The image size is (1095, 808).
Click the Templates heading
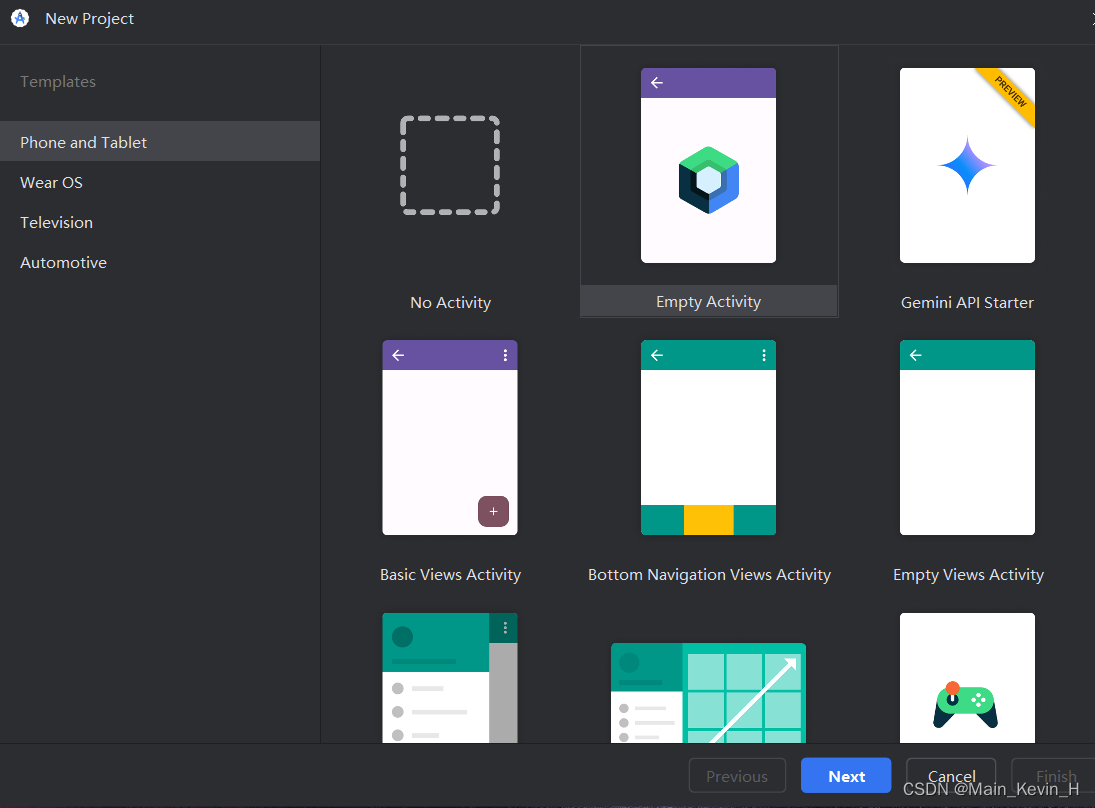tap(58, 82)
